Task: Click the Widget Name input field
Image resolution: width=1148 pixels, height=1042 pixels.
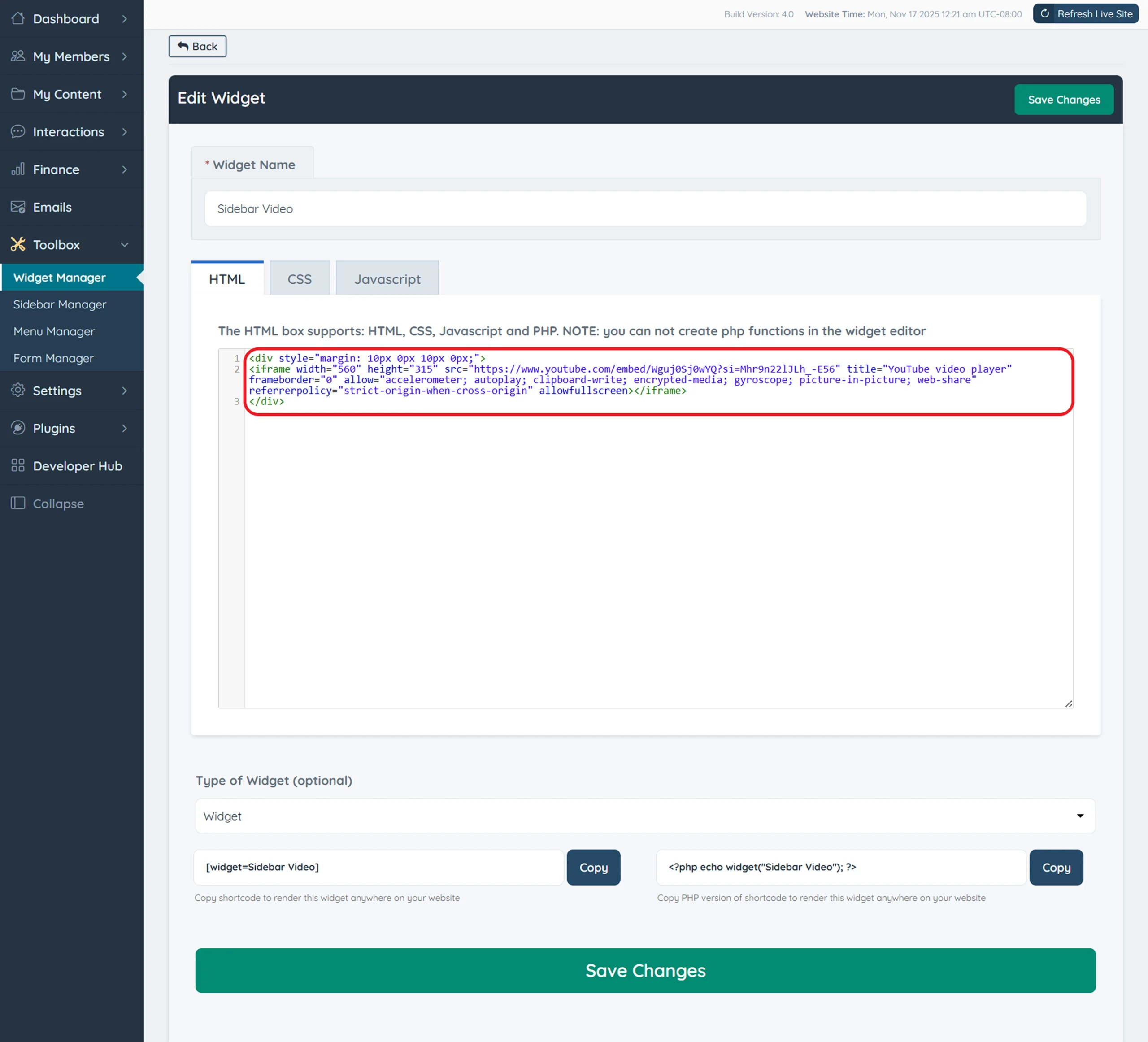Action: [x=644, y=209]
